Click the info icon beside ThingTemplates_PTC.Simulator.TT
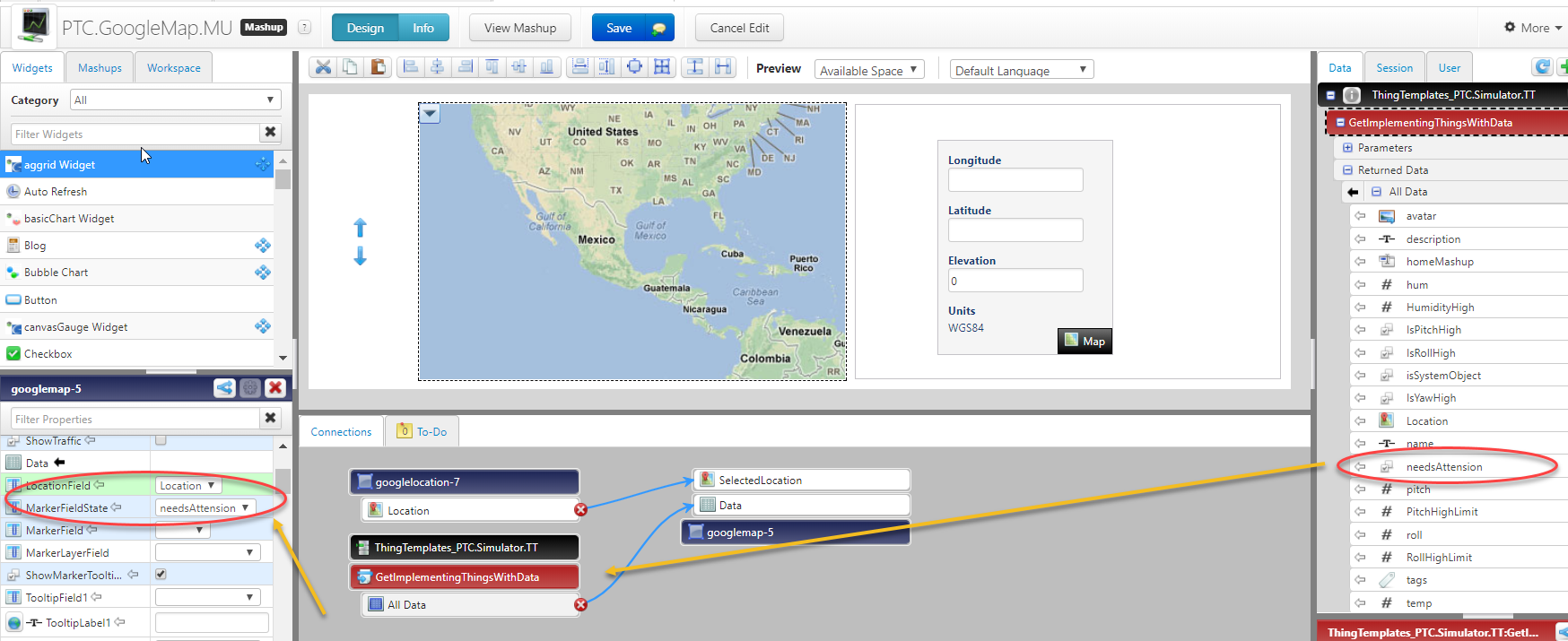The height and width of the screenshot is (641, 1568). [1352, 94]
